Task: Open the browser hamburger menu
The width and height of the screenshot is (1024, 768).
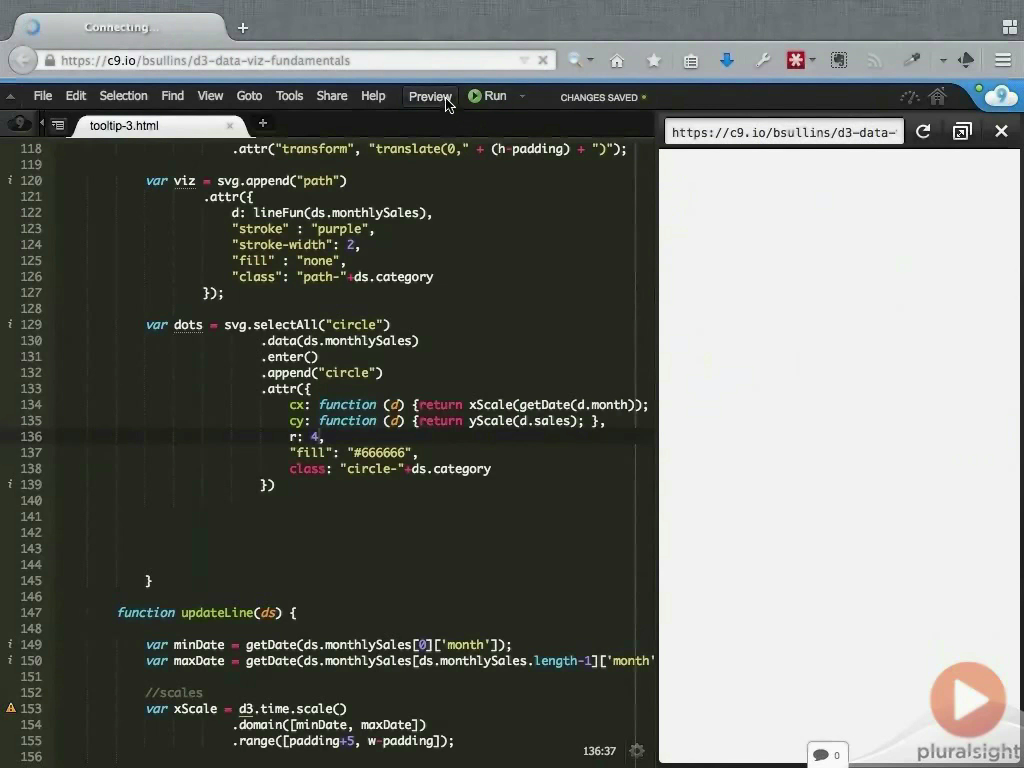Action: click(x=1002, y=61)
